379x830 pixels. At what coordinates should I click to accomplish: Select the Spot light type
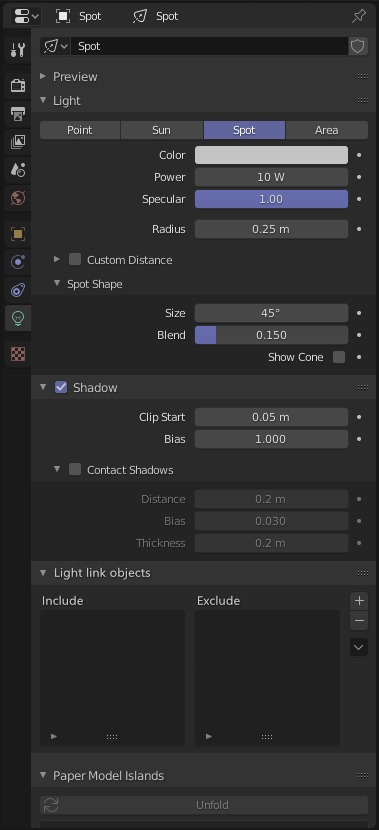pyautogui.click(x=244, y=130)
